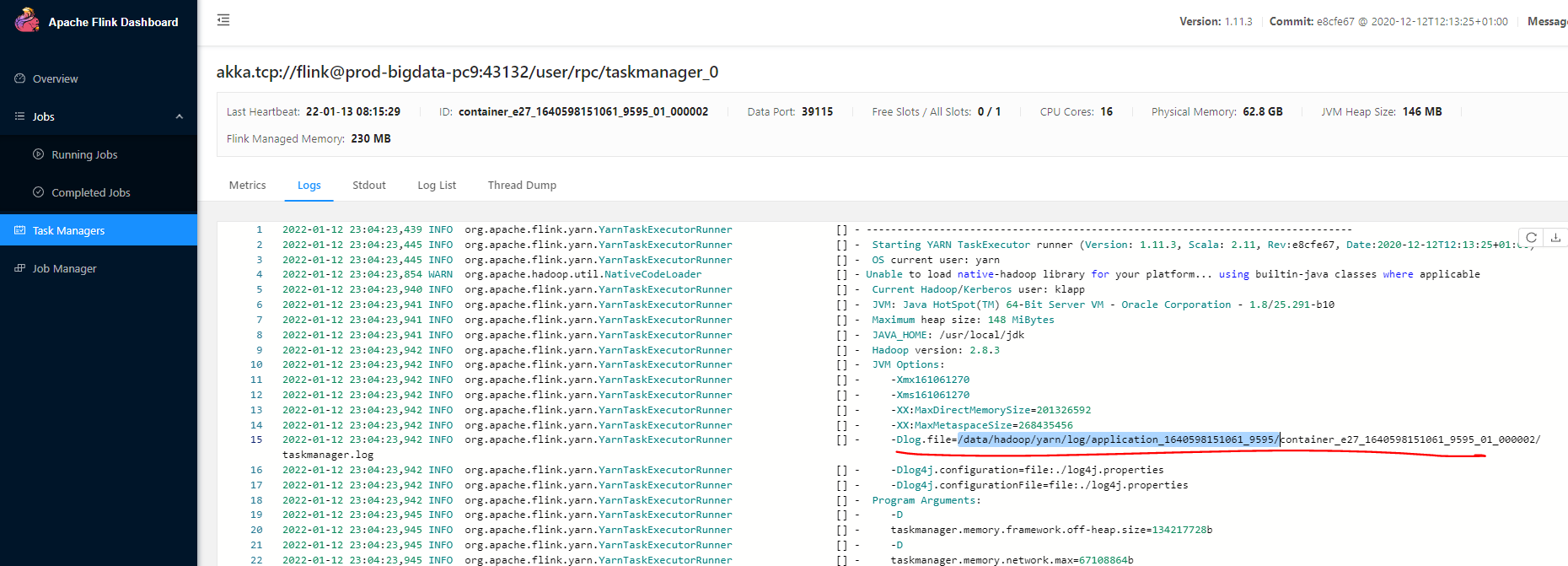Click the -XX:MaxMetaspaceSize=268435456 entry
Viewport: 1568px width, 566px height.
point(982,425)
